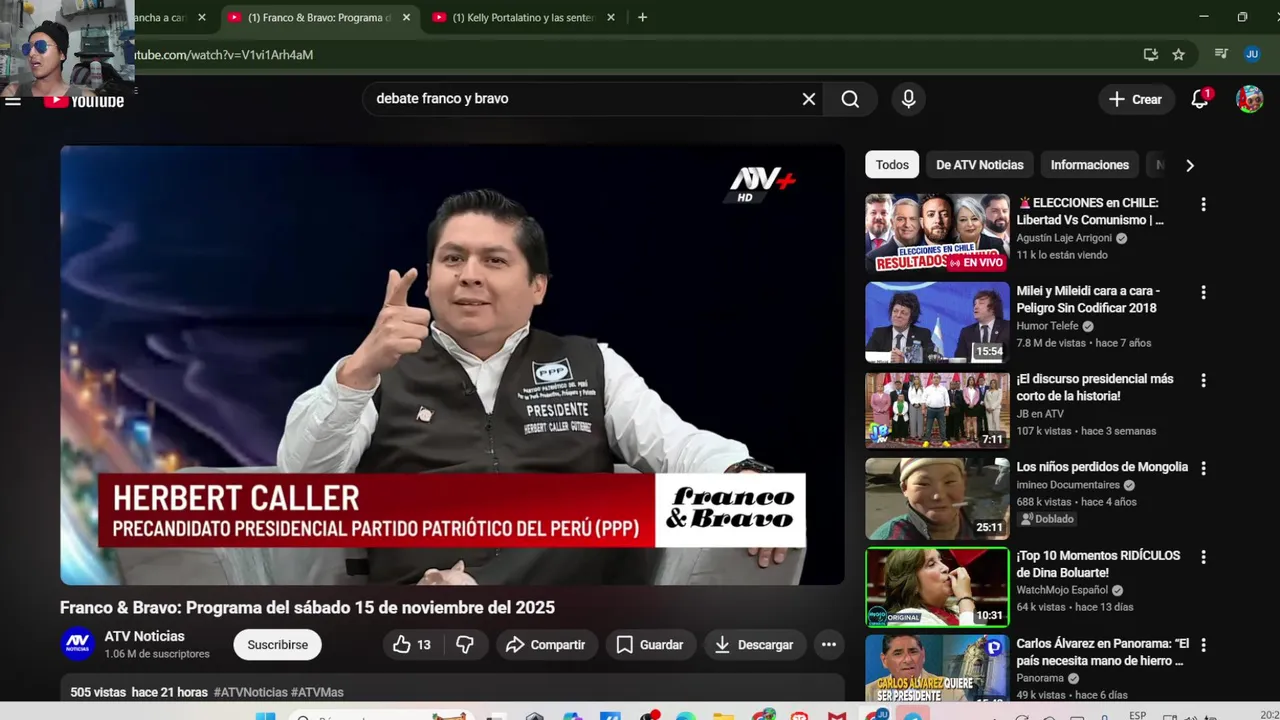This screenshot has height=720, width=1280.
Task: Open options for niños perdidos de Mongolia
Action: (x=1203, y=468)
